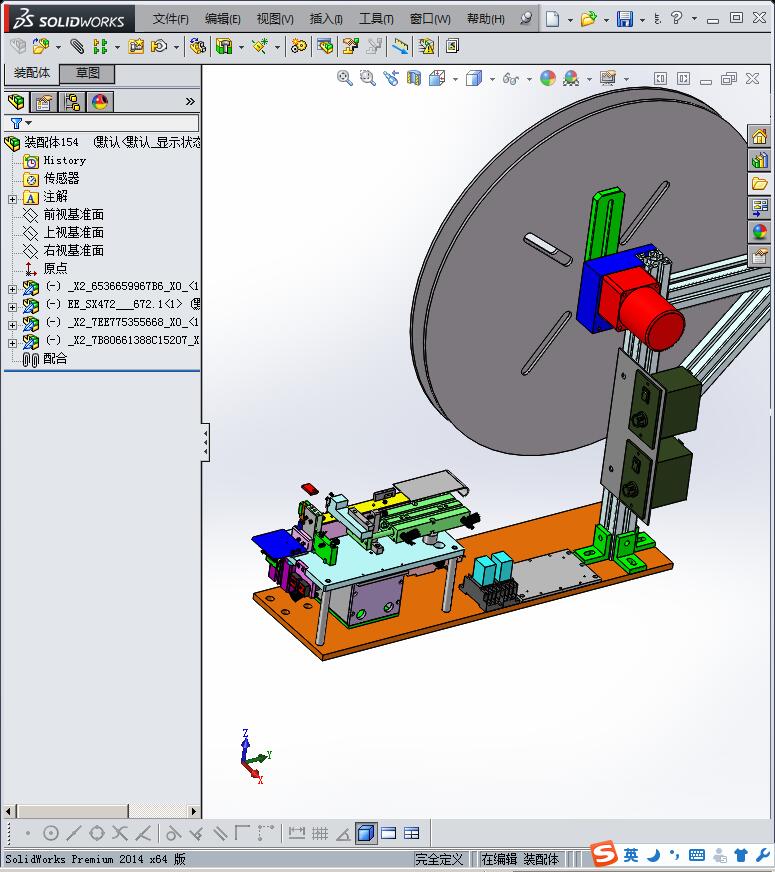The height and width of the screenshot is (872, 775).
Task: Toggle the angle snap icon
Action: pos(343,834)
